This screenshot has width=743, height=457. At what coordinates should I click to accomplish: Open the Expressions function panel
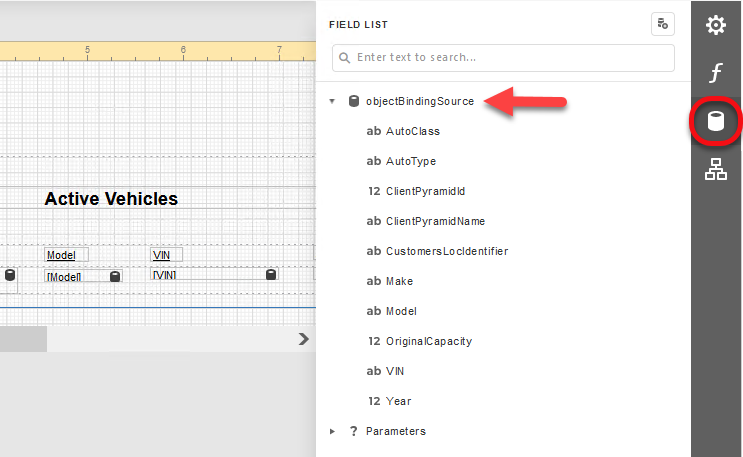[716, 73]
